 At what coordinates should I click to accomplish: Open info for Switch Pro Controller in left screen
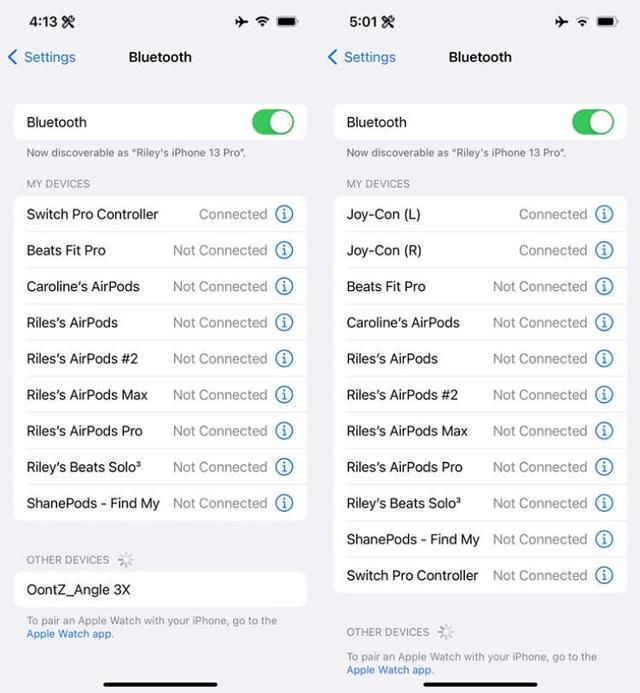[x=284, y=214]
